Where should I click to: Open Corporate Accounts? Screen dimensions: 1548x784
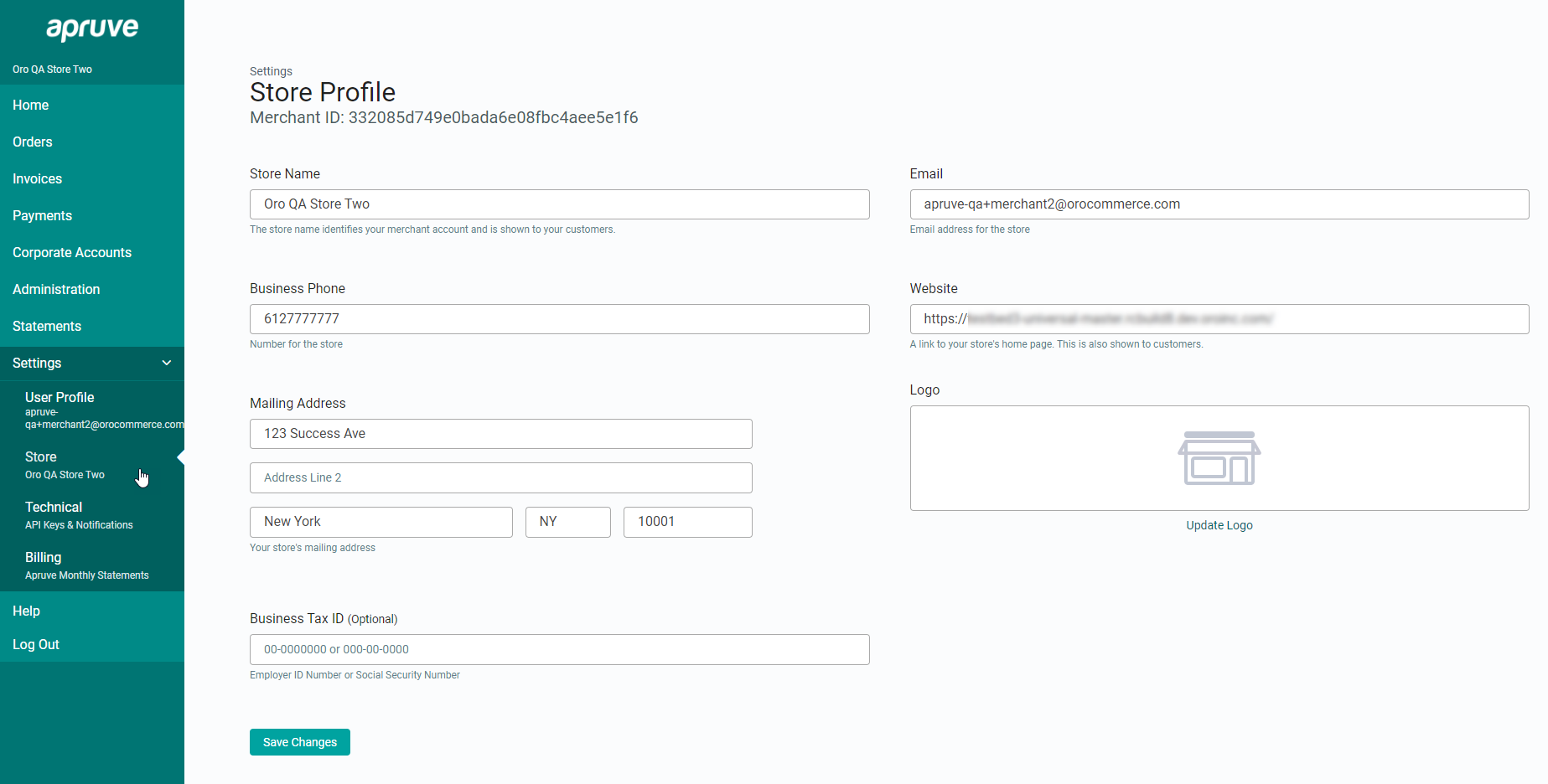coord(92,252)
